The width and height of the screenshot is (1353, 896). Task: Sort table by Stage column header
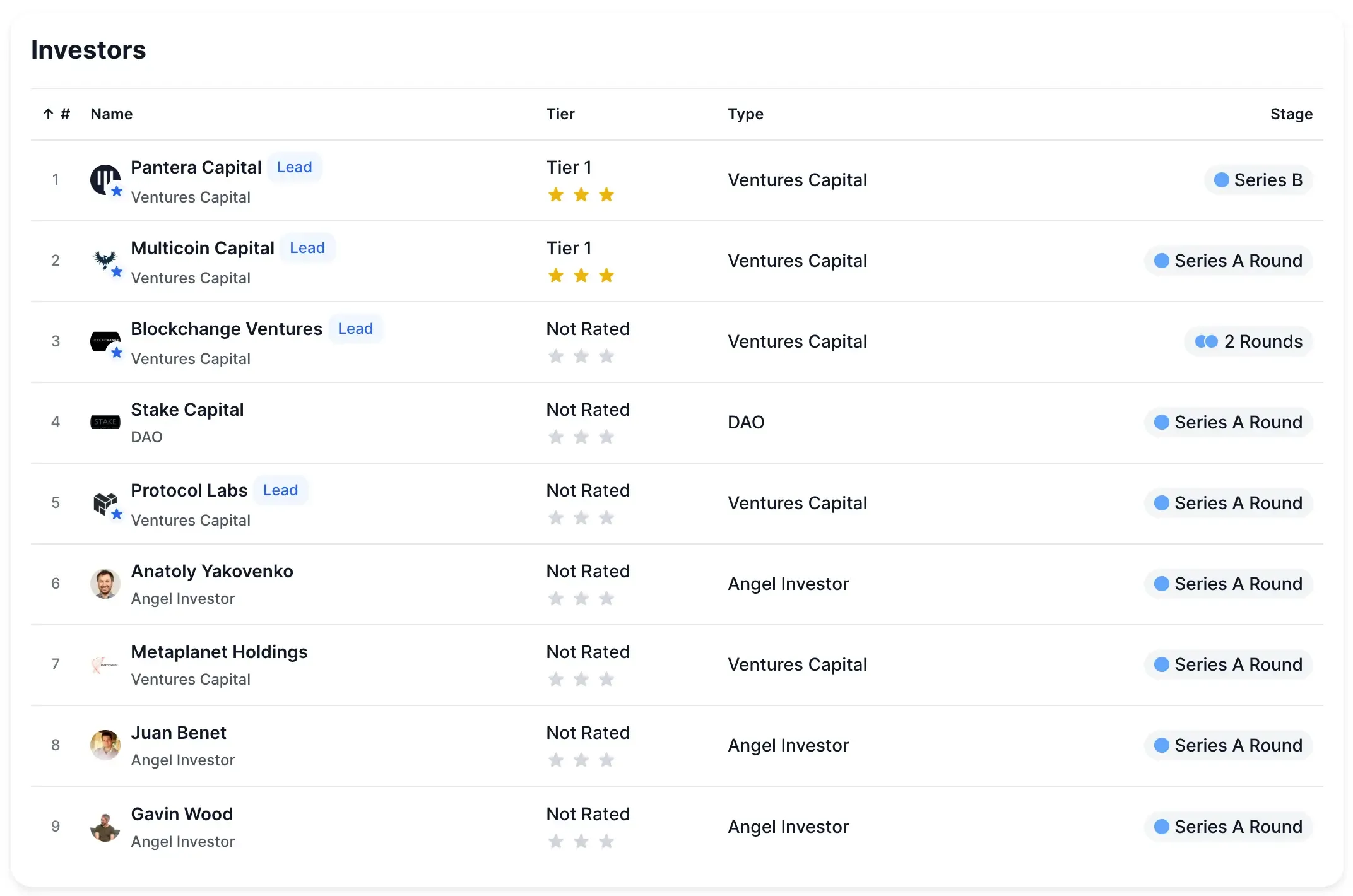(x=1291, y=114)
